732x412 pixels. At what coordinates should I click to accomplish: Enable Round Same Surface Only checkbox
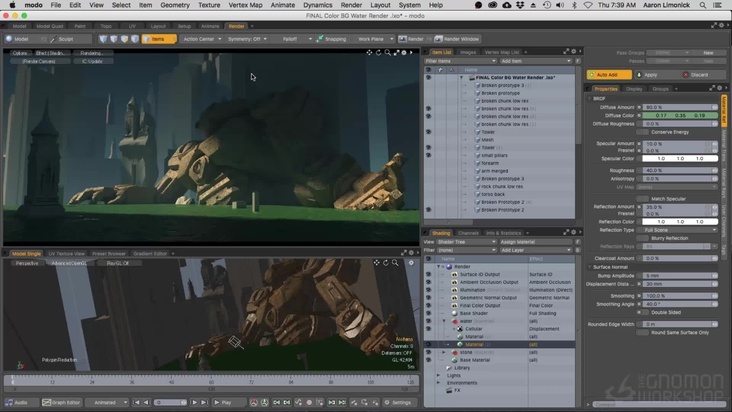(642, 333)
